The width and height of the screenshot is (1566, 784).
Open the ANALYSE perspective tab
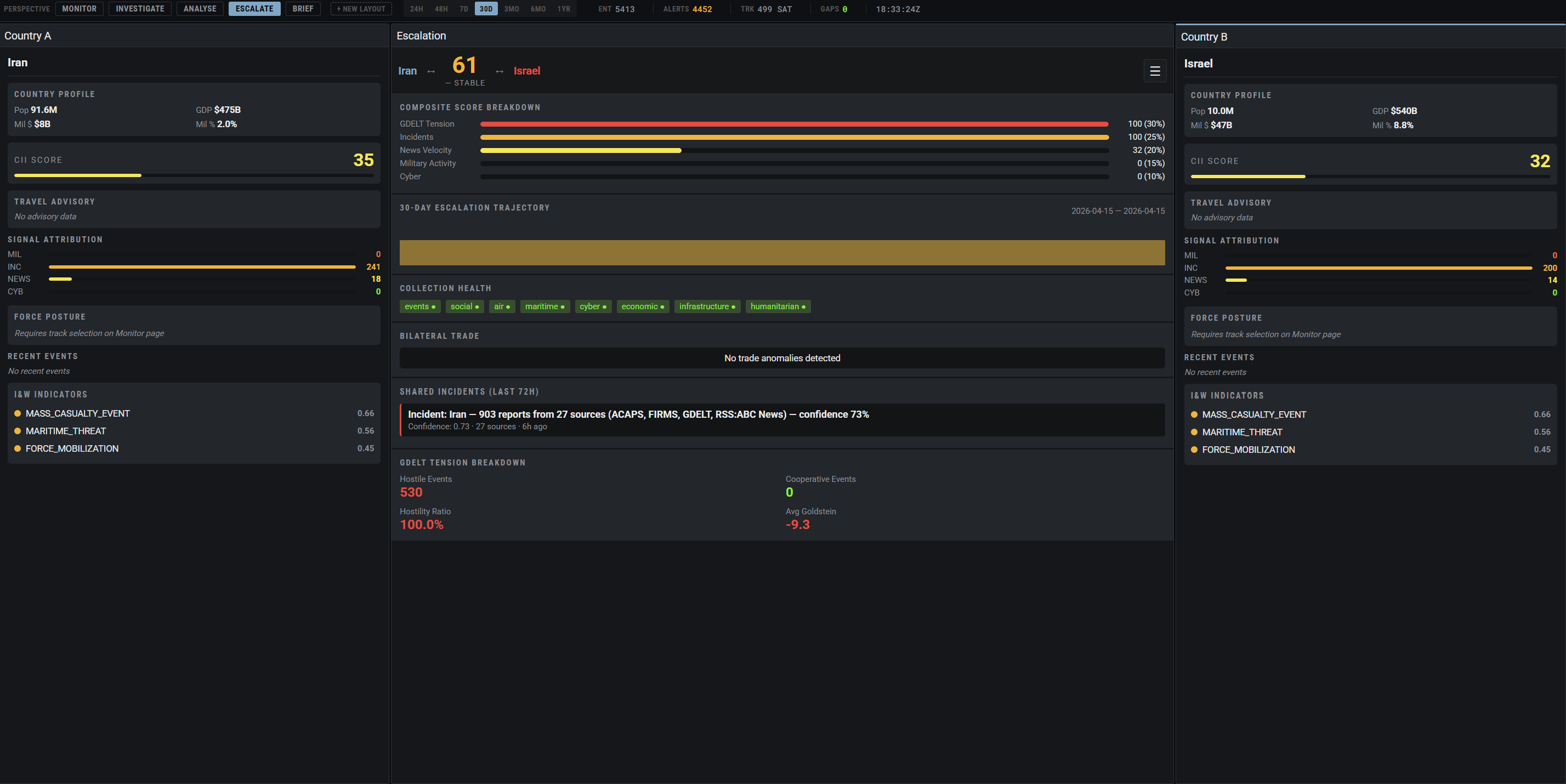[x=200, y=9]
